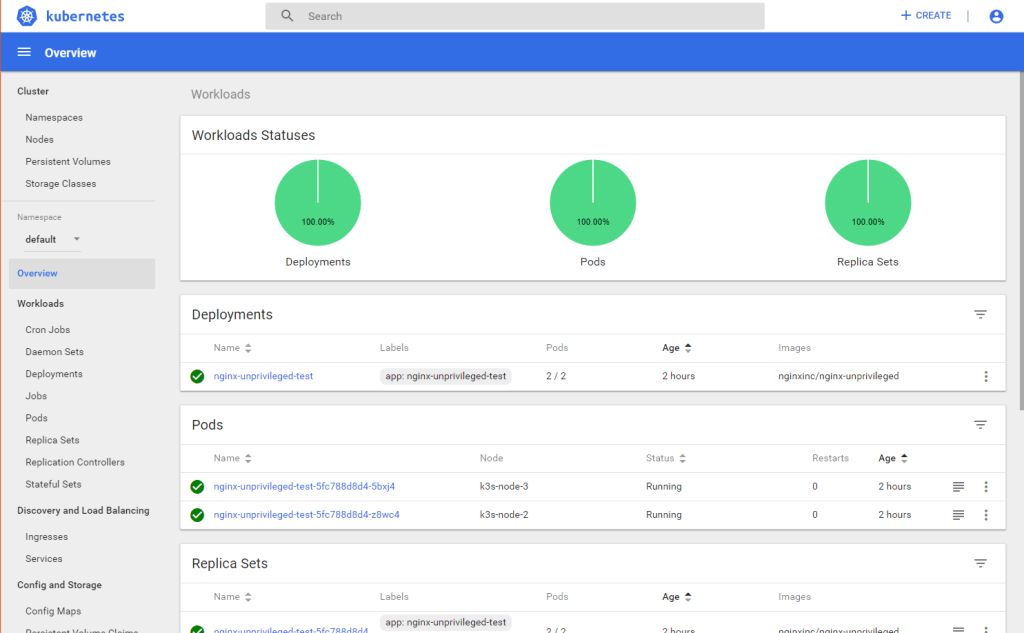The height and width of the screenshot is (633, 1024).
Task: Focus the Search input field
Action: (515, 16)
